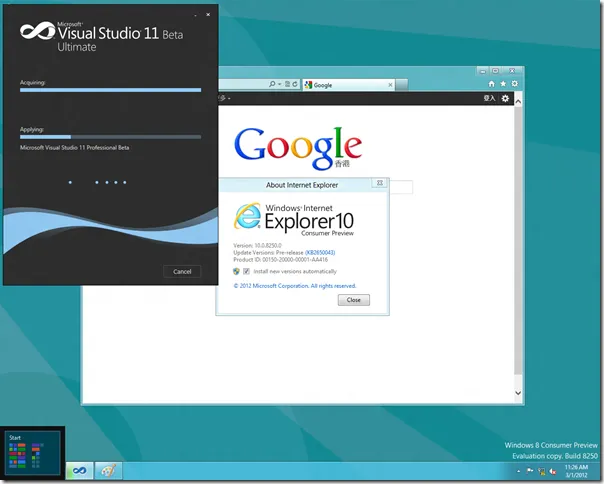
Task: Open the network tray icon
Action: [x=542, y=471]
